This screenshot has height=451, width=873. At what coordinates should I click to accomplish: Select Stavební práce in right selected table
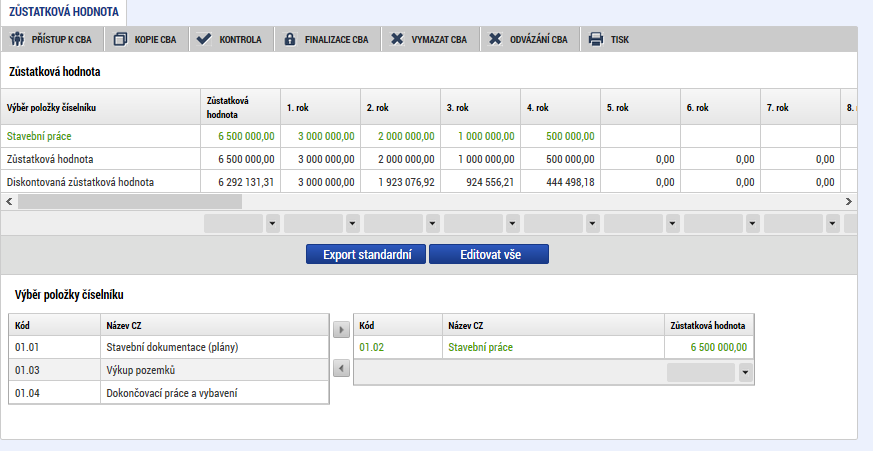[480, 347]
